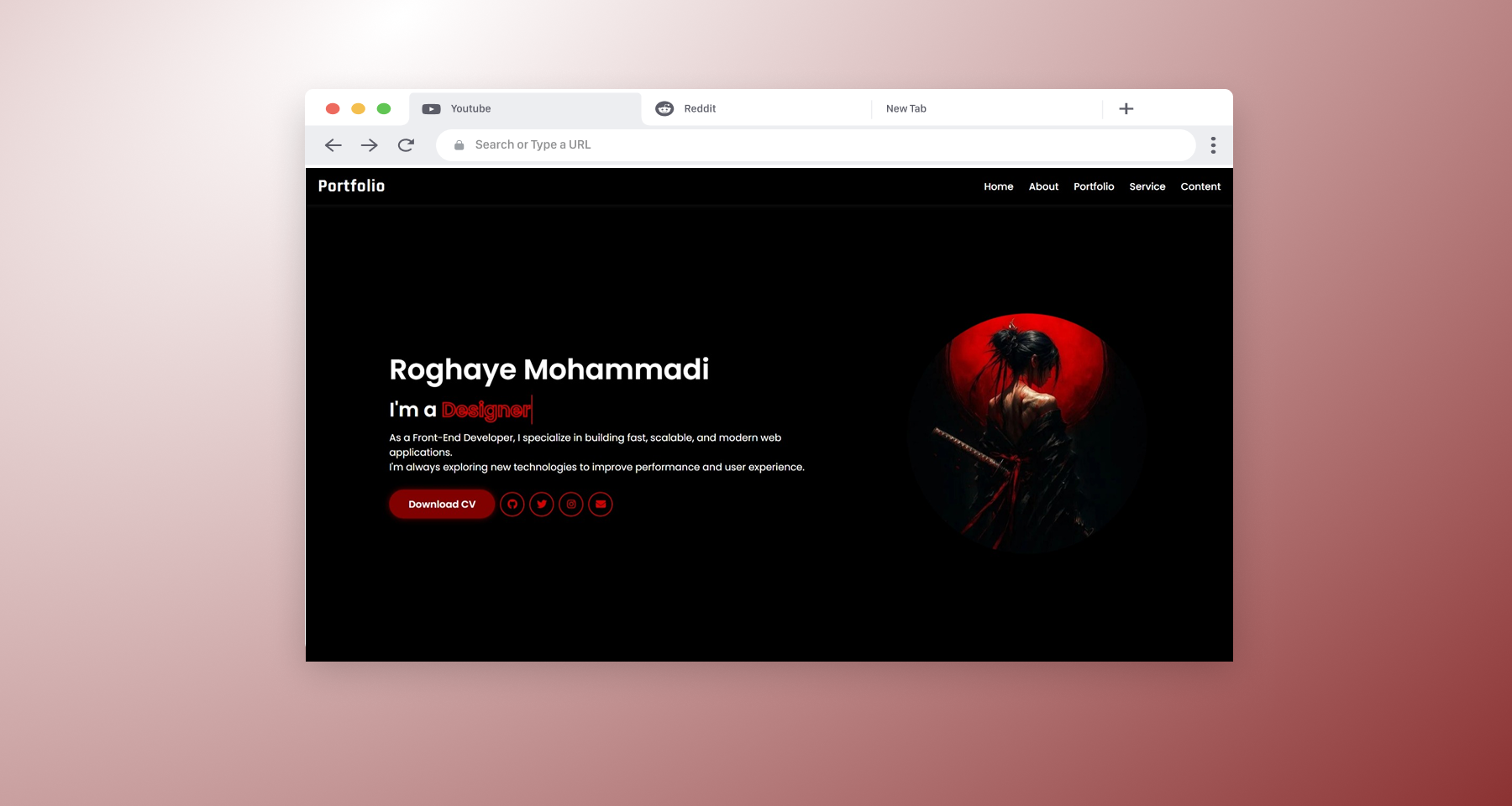Reload the page with refresh icon
1512x806 pixels.
click(406, 145)
